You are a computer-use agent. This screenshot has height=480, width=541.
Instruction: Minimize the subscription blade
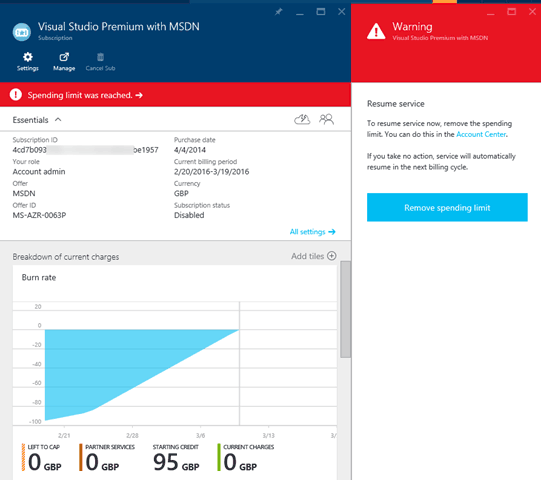pyautogui.click(x=300, y=14)
